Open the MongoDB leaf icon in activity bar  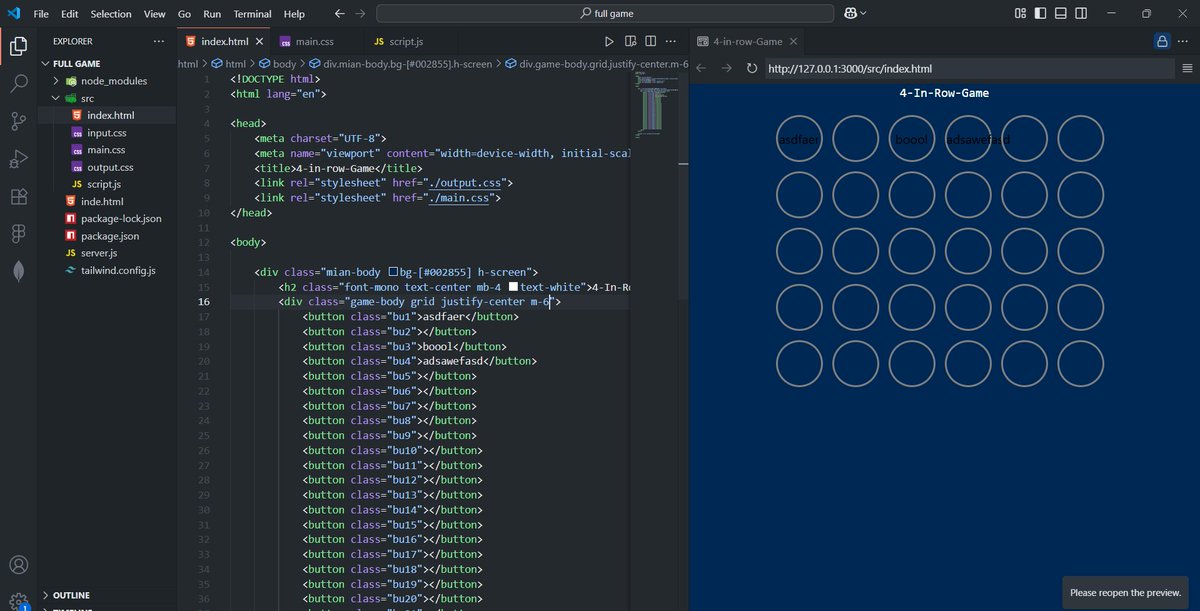tap(18, 270)
